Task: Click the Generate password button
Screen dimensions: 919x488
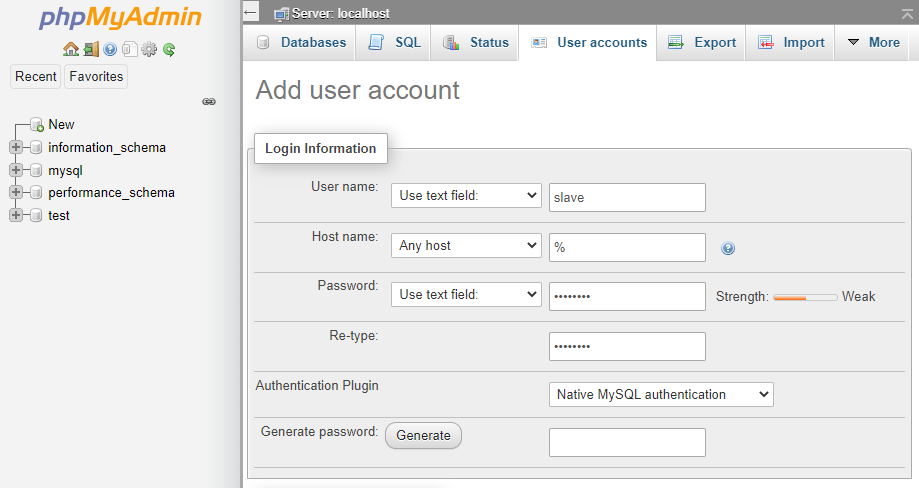Action: [423, 436]
